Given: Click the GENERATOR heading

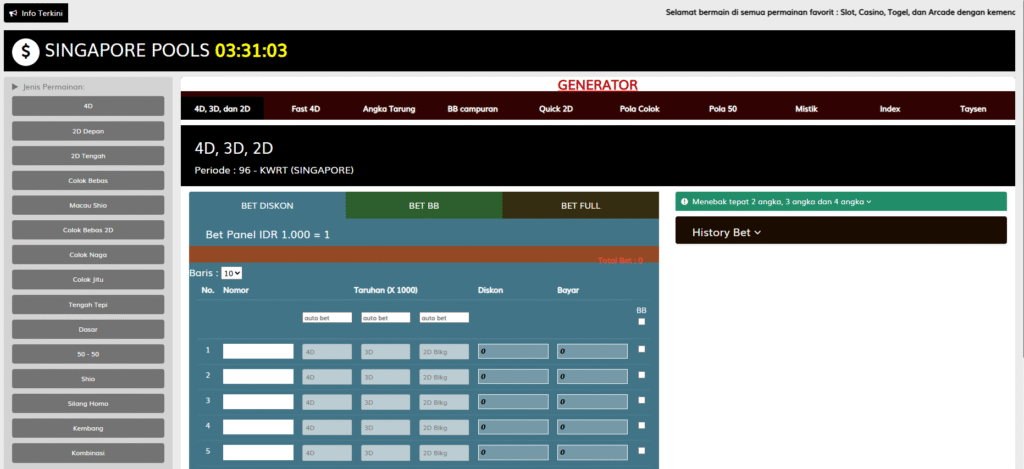Looking at the screenshot, I should point(598,85).
